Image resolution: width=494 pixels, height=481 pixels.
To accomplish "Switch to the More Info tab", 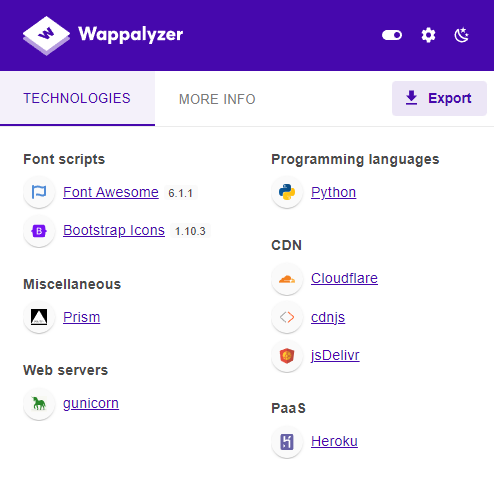I will click(217, 99).
